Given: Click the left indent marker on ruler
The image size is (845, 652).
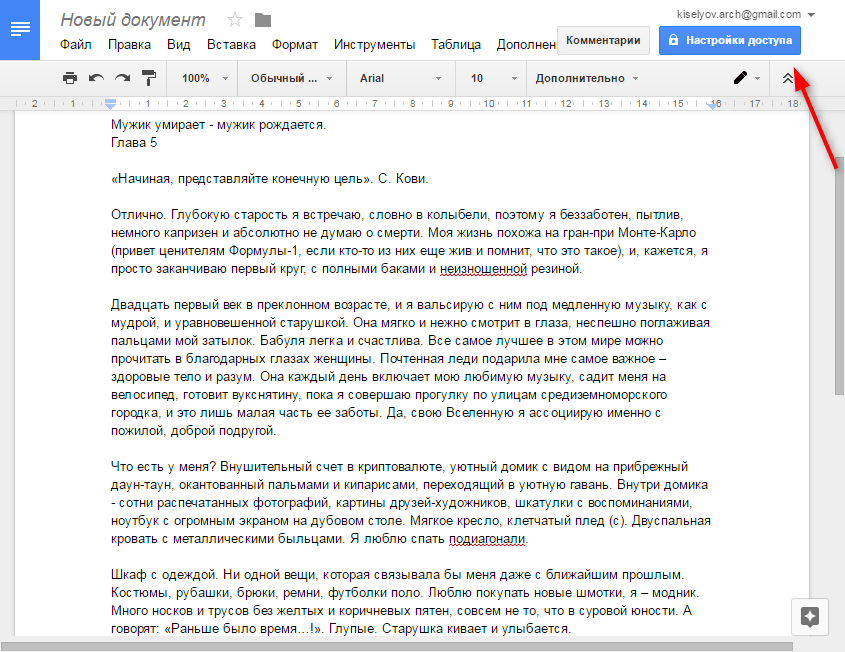Looking at the screenshot, I should click(x=111, y=104).
